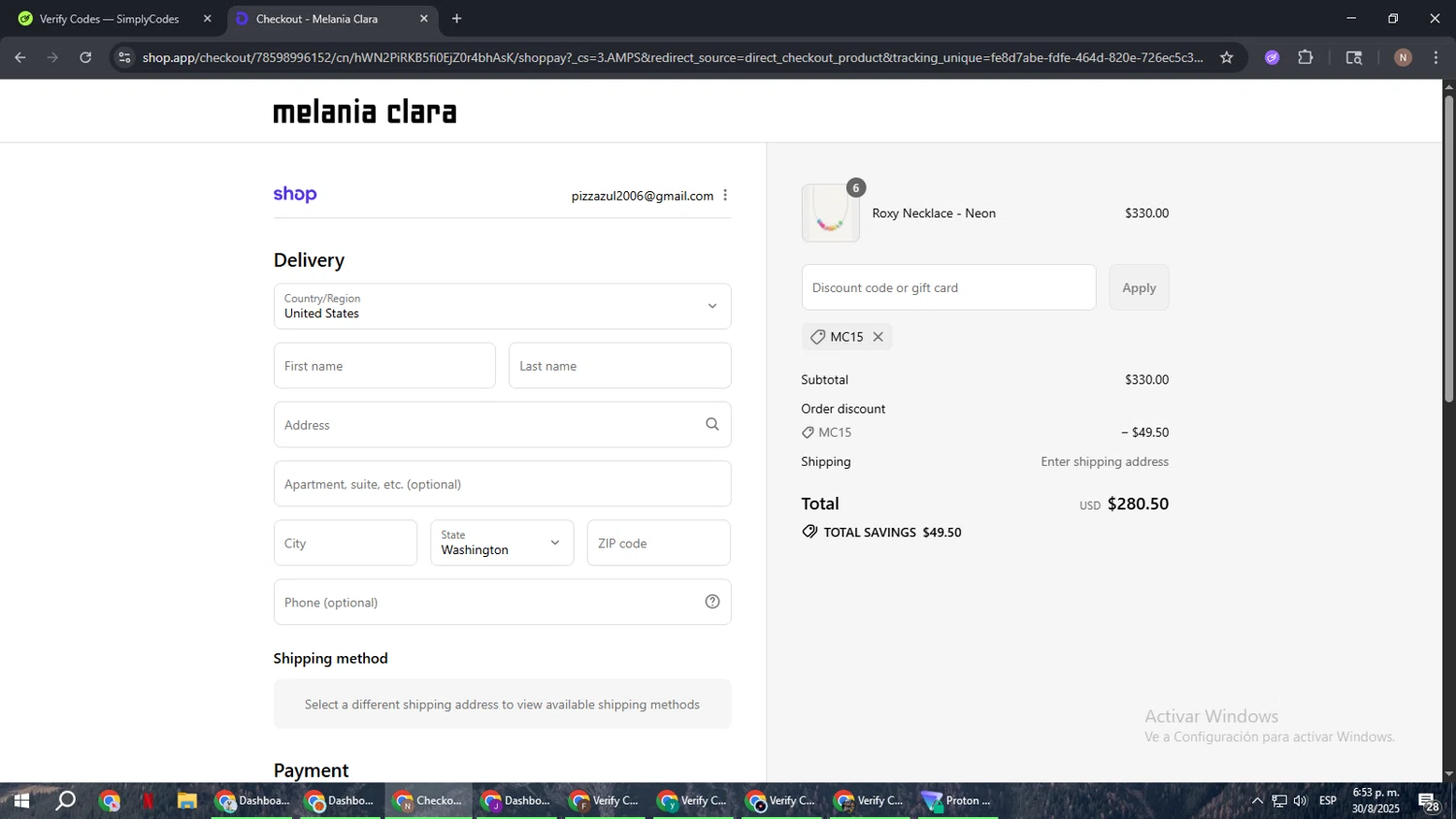Open the tab search icon in toolbar
This screenshot has width=1456, height=819.
point(1354,57)
